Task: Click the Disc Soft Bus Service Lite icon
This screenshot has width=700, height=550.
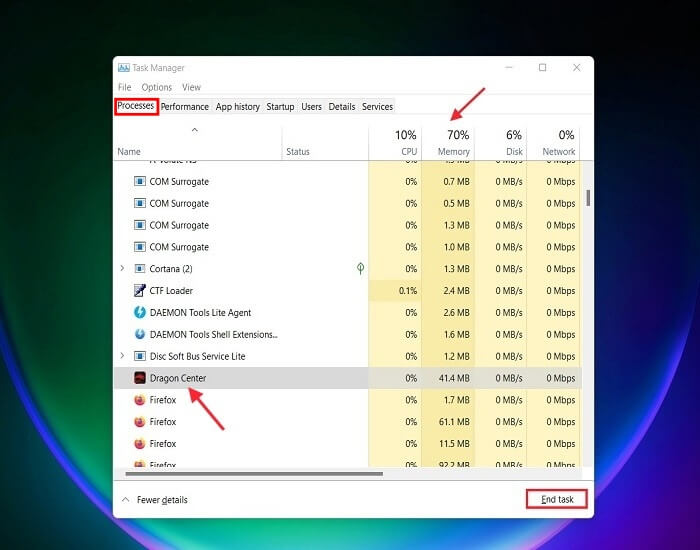Action: click(x=140, y=356)
